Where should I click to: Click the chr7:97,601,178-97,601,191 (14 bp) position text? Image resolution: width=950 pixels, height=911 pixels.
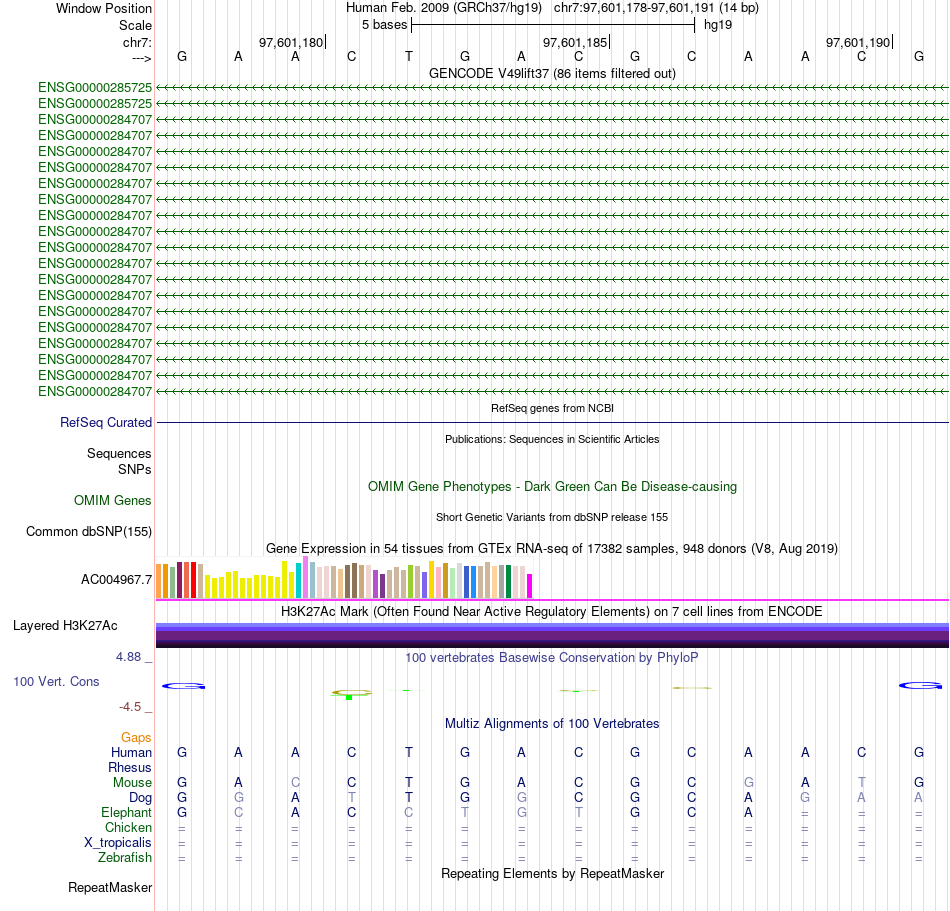point(656,8)
